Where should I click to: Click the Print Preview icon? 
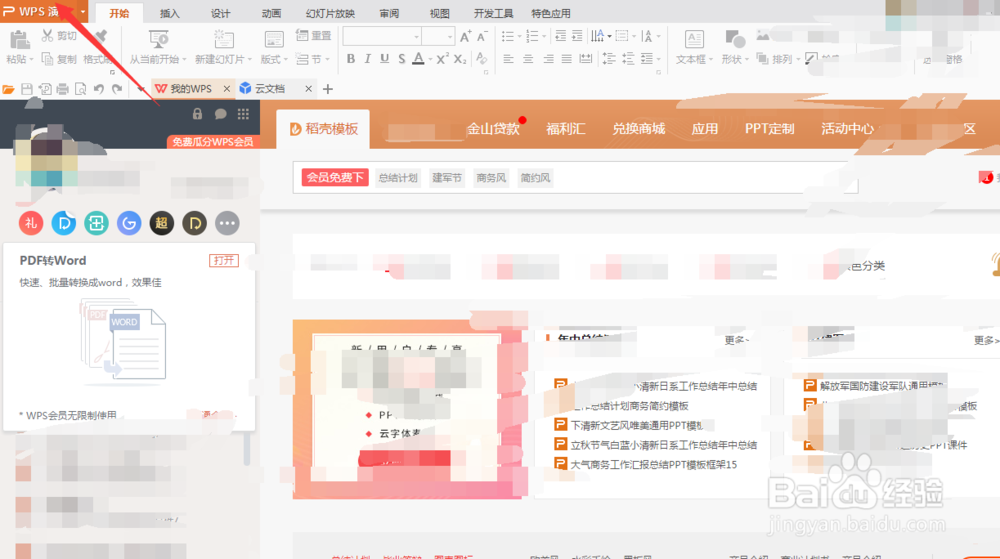[x=80, y=89]
